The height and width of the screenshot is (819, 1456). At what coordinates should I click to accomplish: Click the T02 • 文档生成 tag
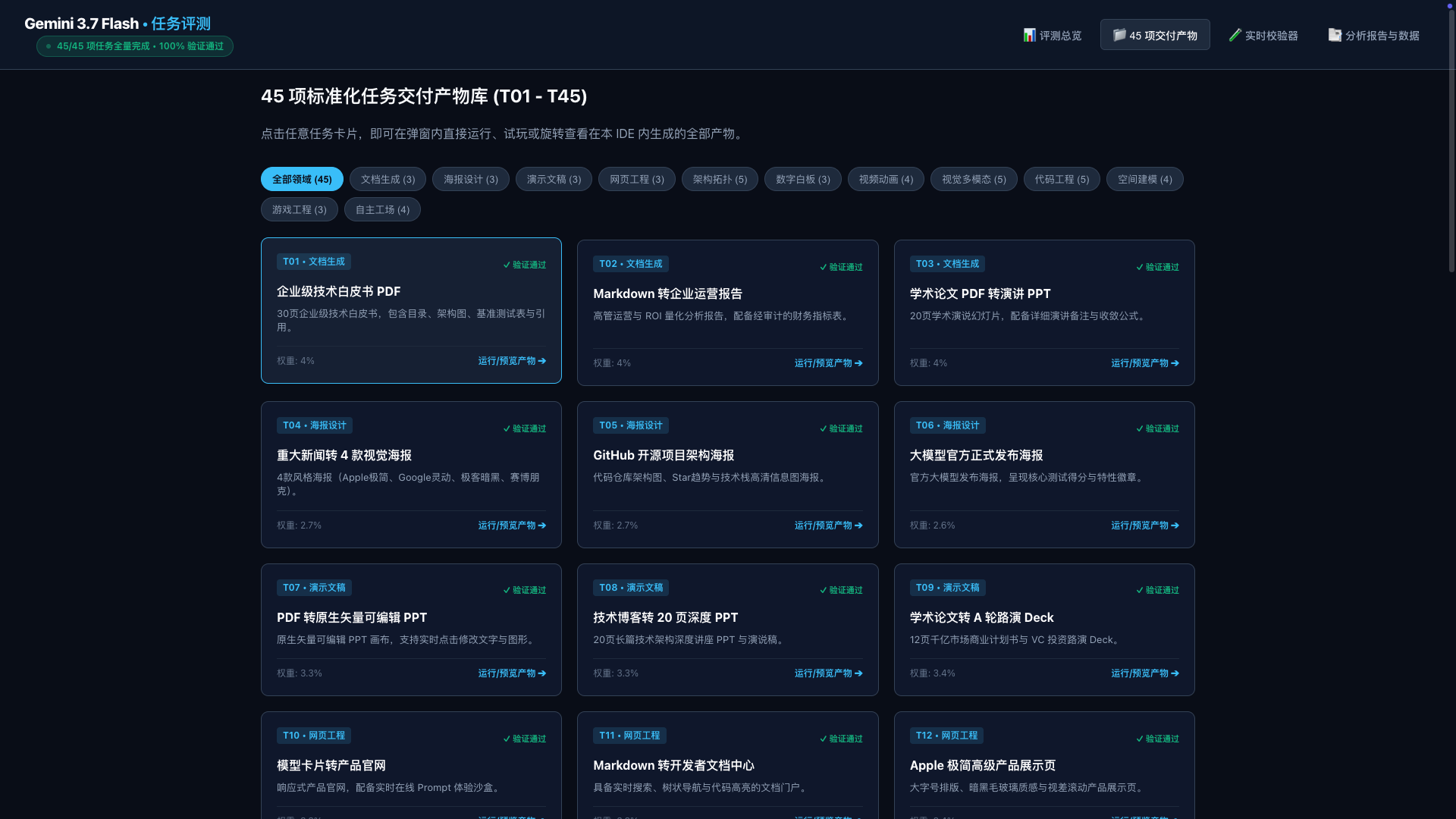pos(630,264)
